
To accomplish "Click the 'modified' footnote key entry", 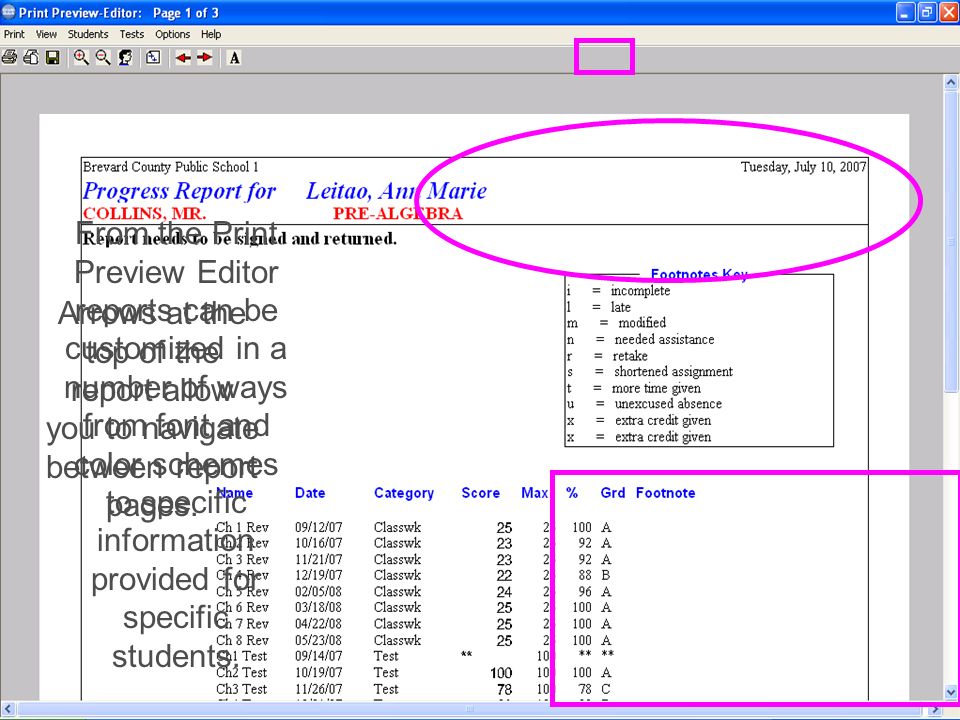I will click(x=642, y=323).
